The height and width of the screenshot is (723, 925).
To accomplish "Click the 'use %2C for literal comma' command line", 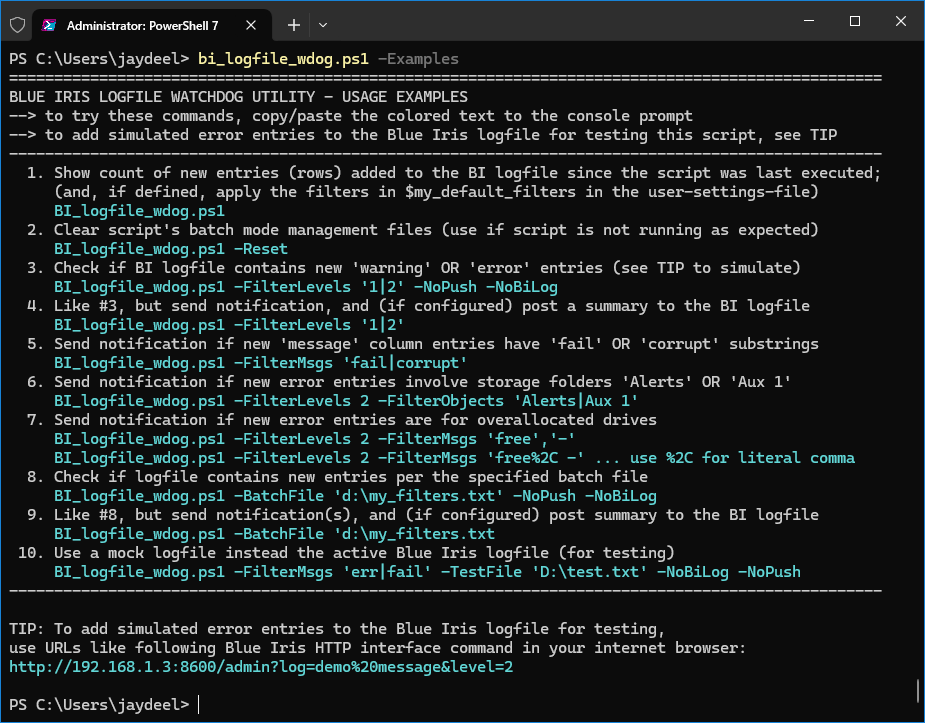I will coord(454,458).
